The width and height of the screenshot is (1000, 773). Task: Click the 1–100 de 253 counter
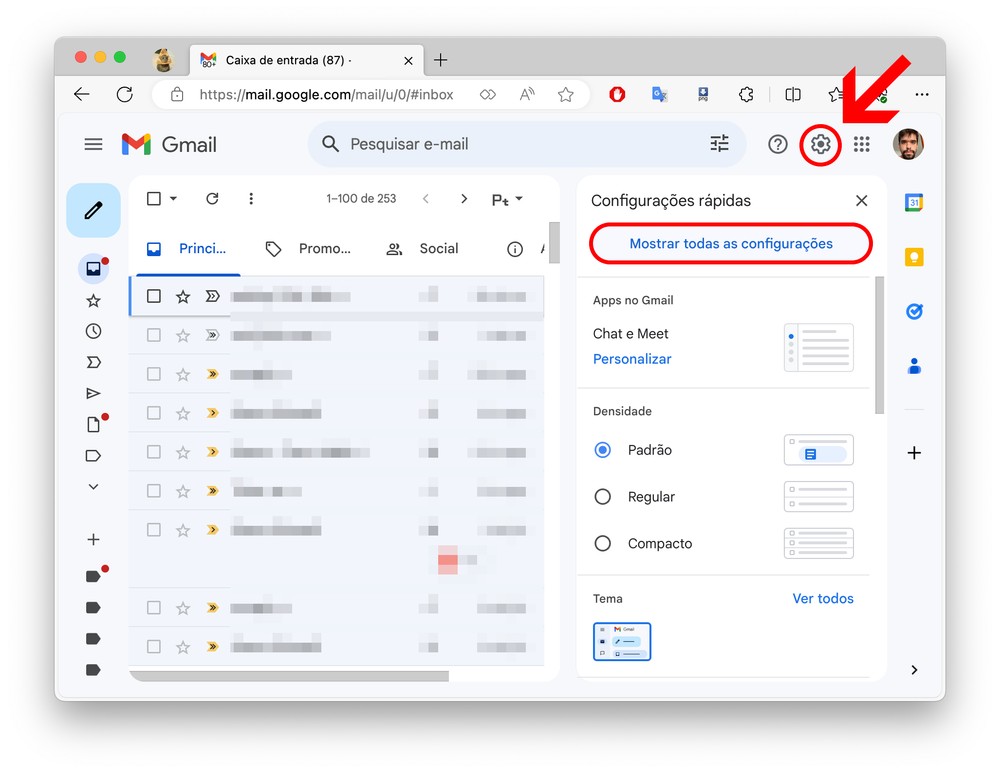(361, 198)
